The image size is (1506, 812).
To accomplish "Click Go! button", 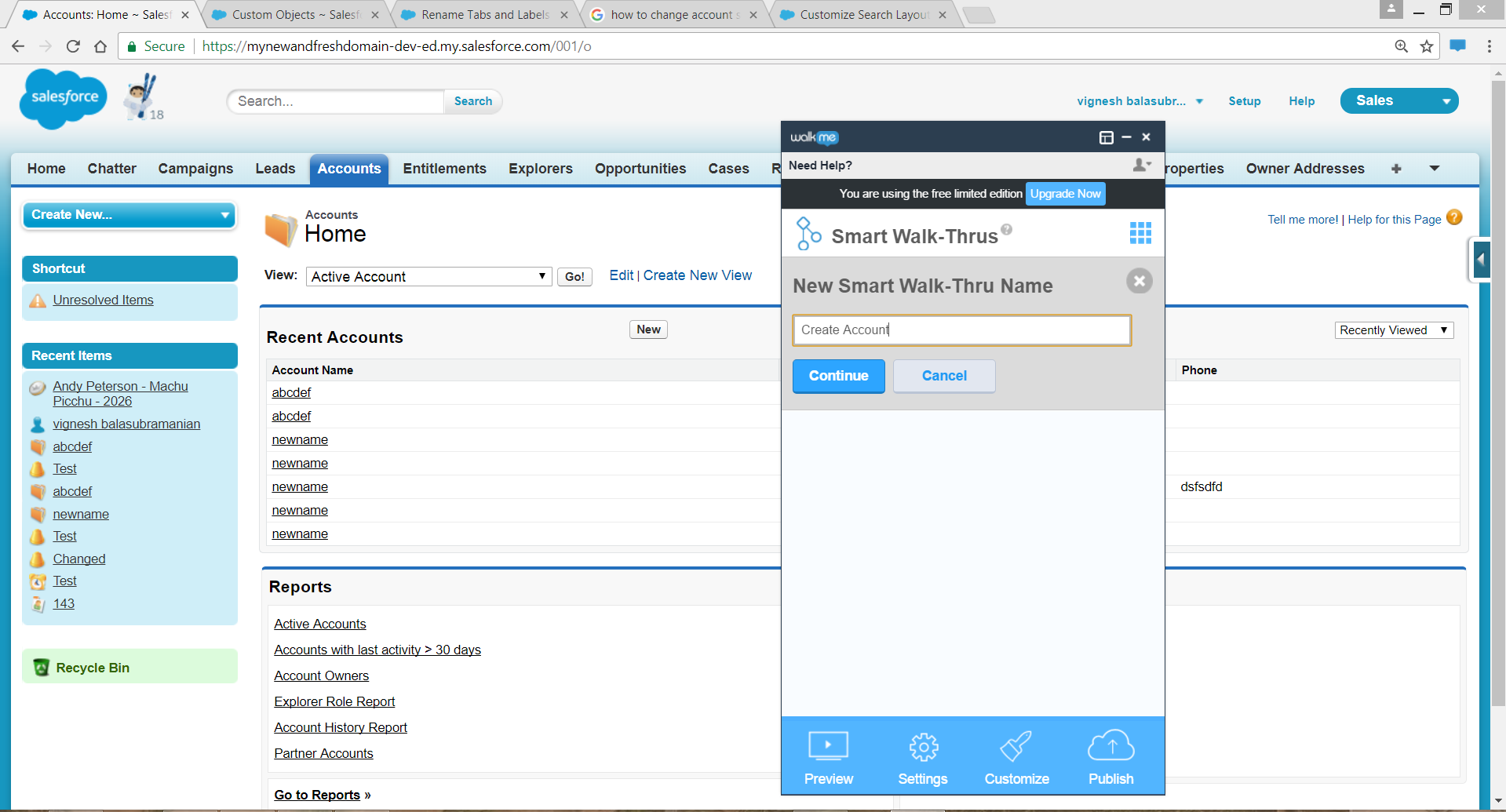I will (574, 277).
